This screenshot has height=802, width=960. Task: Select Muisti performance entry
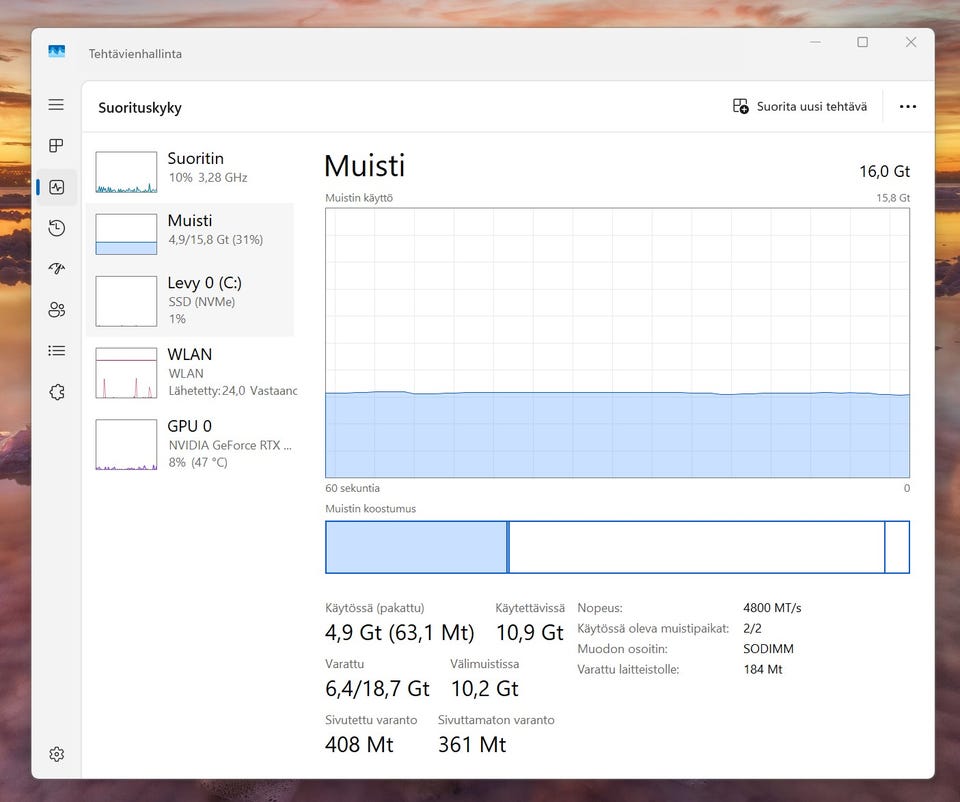[x=190, y=234]
